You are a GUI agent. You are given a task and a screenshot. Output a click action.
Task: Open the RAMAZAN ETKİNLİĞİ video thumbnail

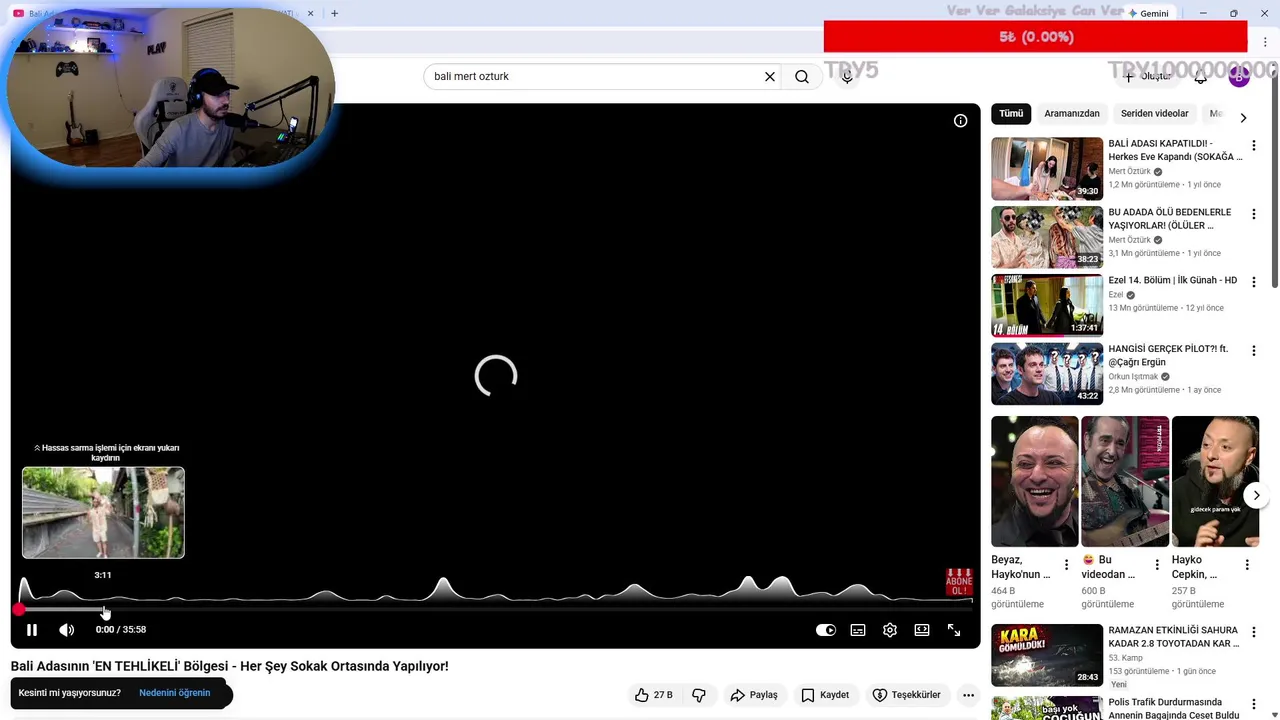coord(1047,655)
